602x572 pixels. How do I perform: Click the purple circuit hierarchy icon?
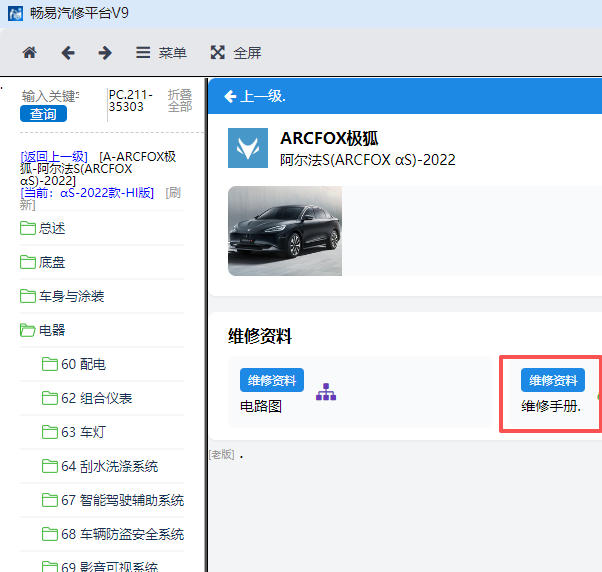[x=326, y=392]
